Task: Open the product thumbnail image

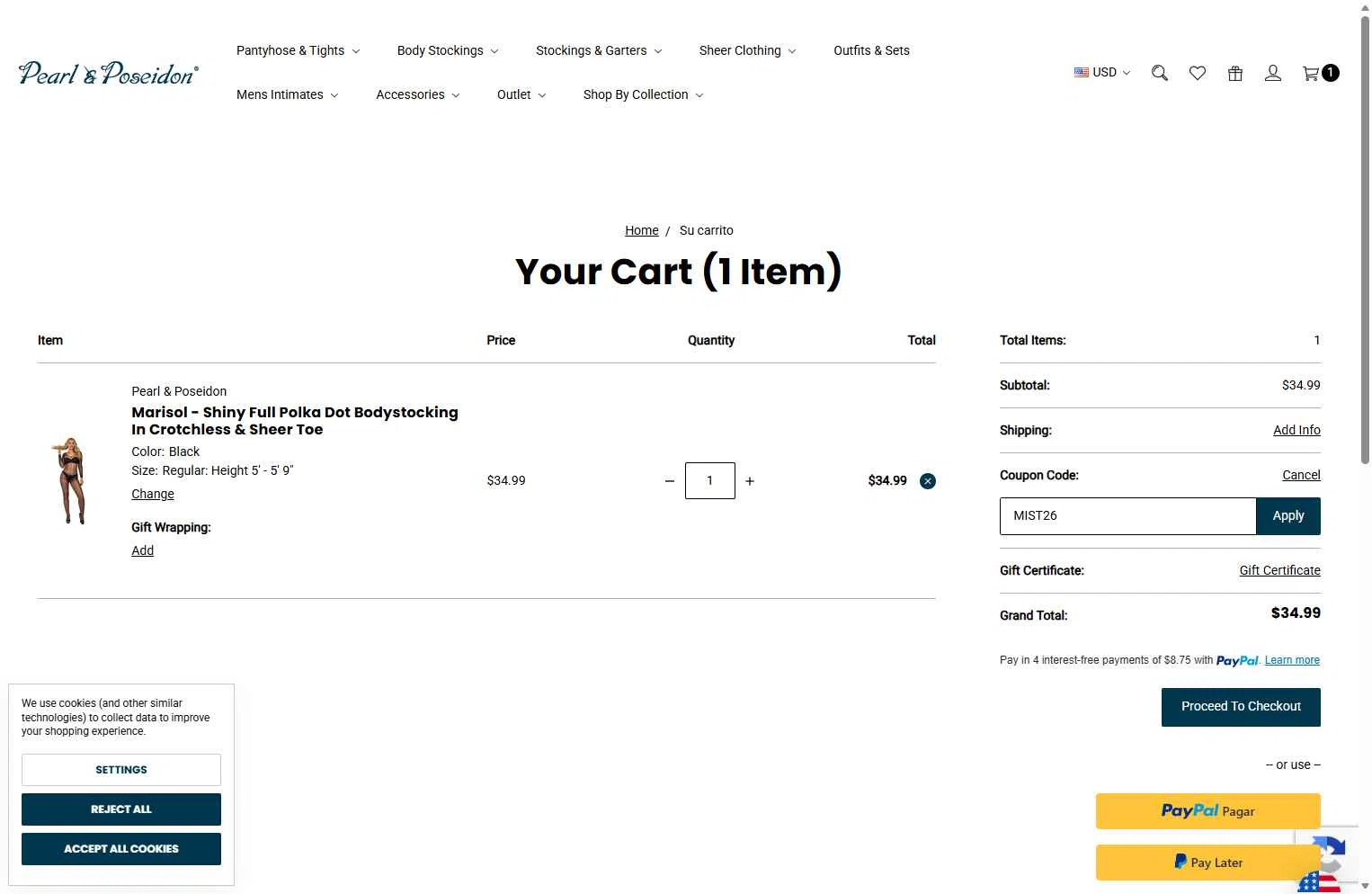Action: coord(71,480)
